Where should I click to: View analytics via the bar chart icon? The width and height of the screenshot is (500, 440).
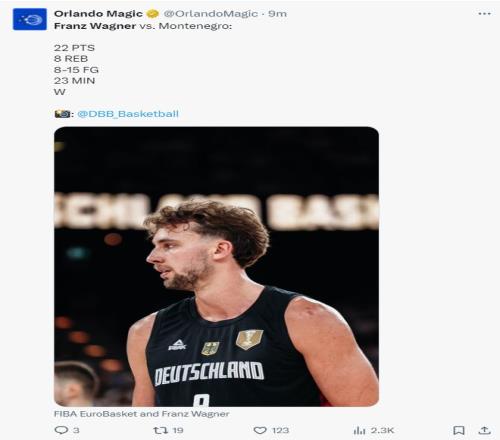coord(359,430)
